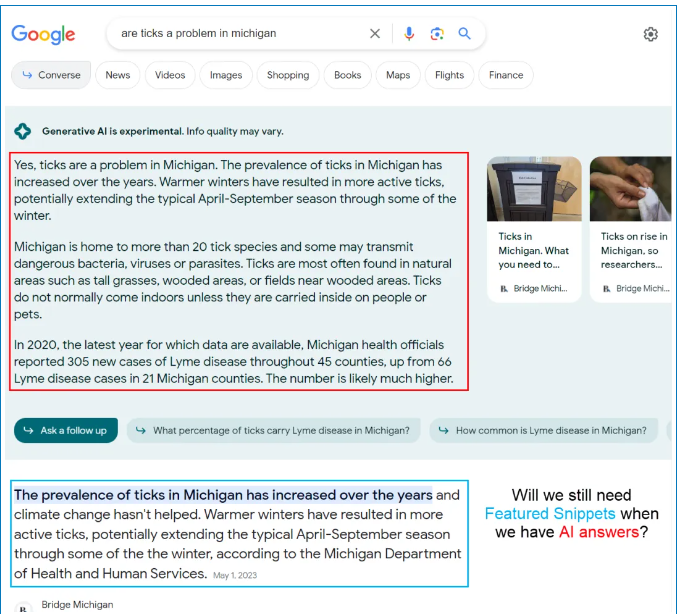Switch to the Shopping tab
This screenshot has width=680, height=614.
coord(288,75)
